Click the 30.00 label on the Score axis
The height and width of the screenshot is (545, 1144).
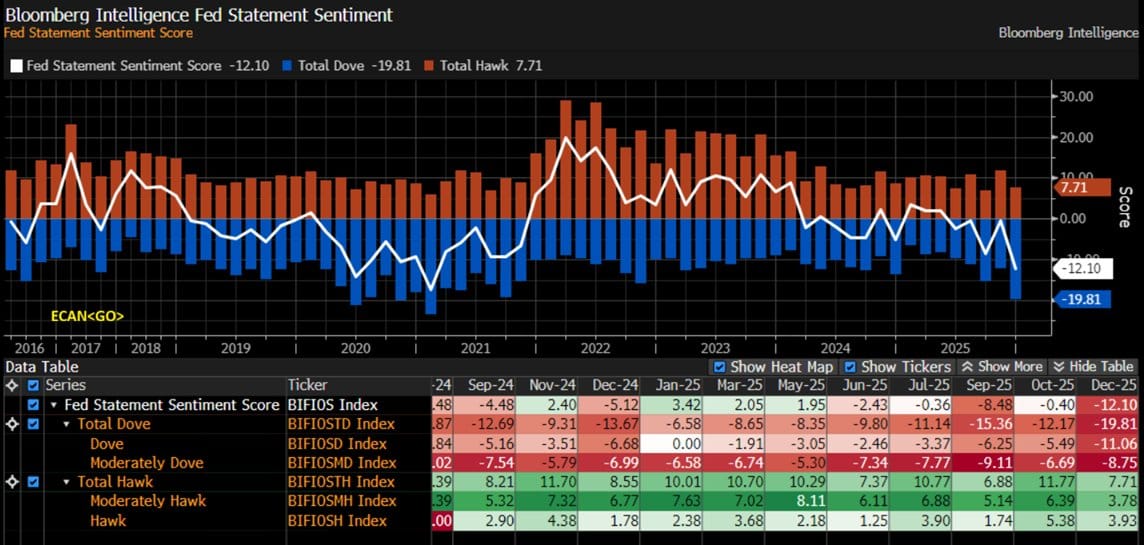pos(1076,96)
